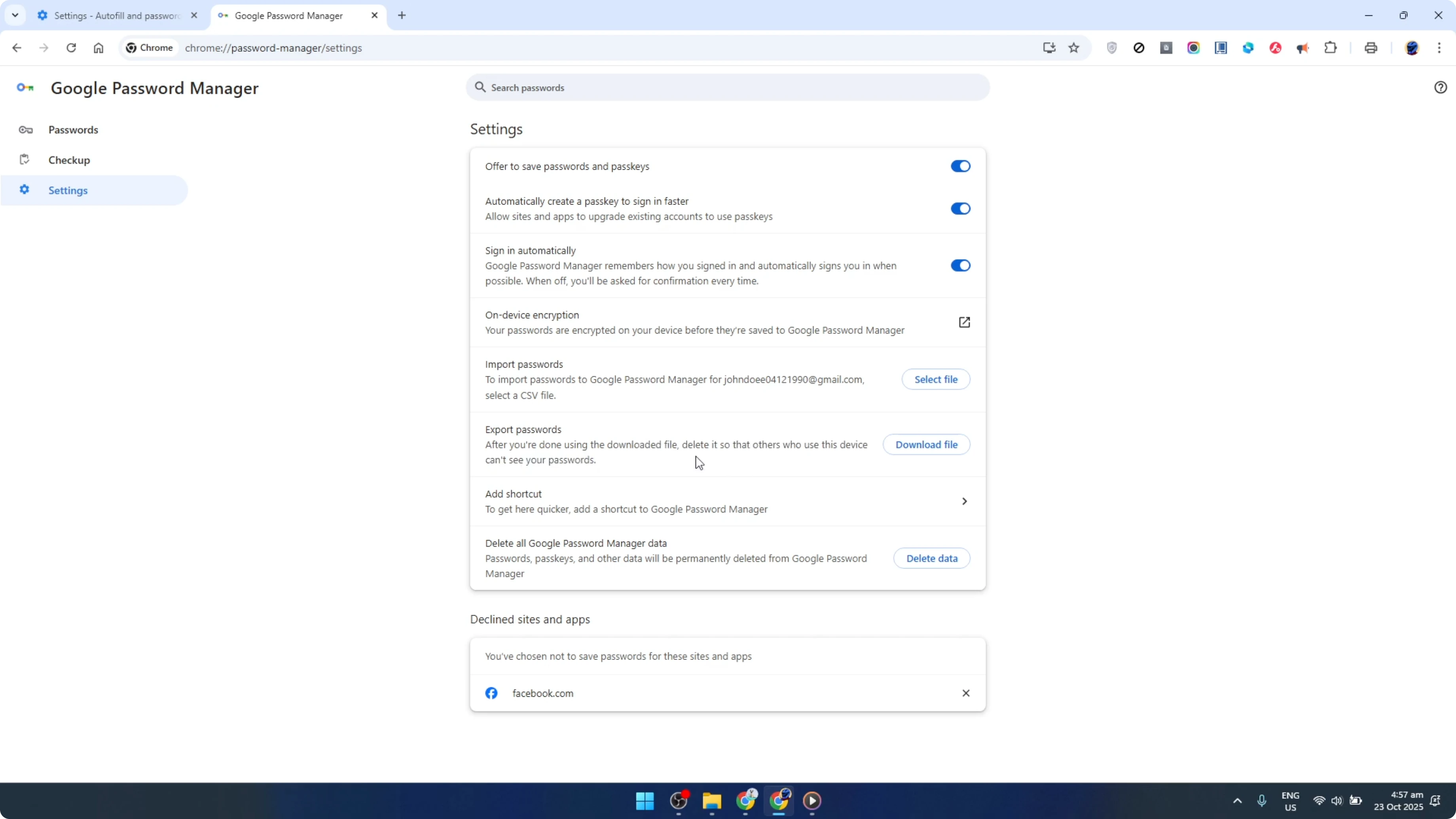The image size is (1456, 819).
Task: Open the Passwords sidebar section
Action: (x=73, y=129)
